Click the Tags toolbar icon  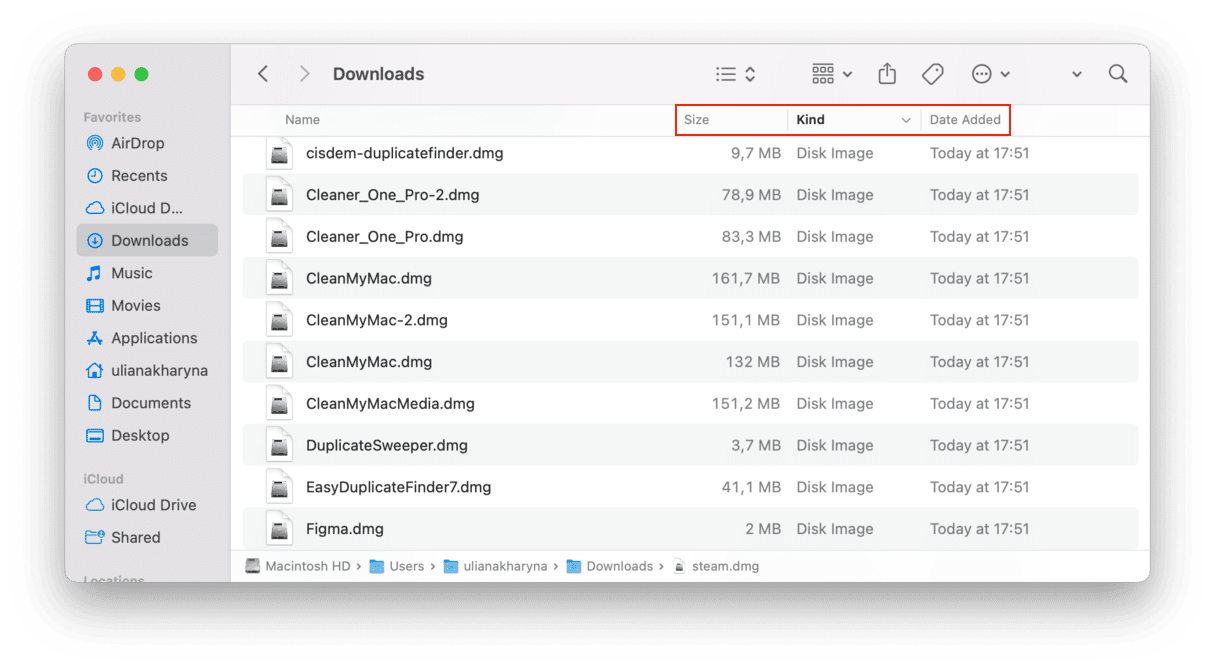coord(932,74)
